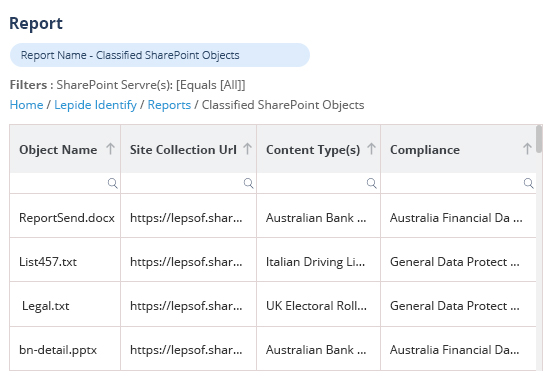Screen dimensions: 552x380
Task: Click search icon under Compliance column
Action: click(x=528, y=183)
